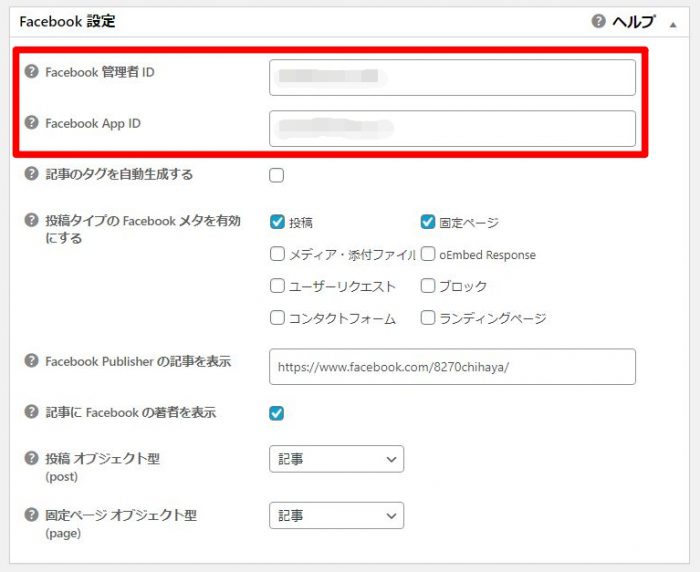Click the ヘルプ question mark icon in header
Viewport: 700px width, 572px height.
click(x=598, y=21)
